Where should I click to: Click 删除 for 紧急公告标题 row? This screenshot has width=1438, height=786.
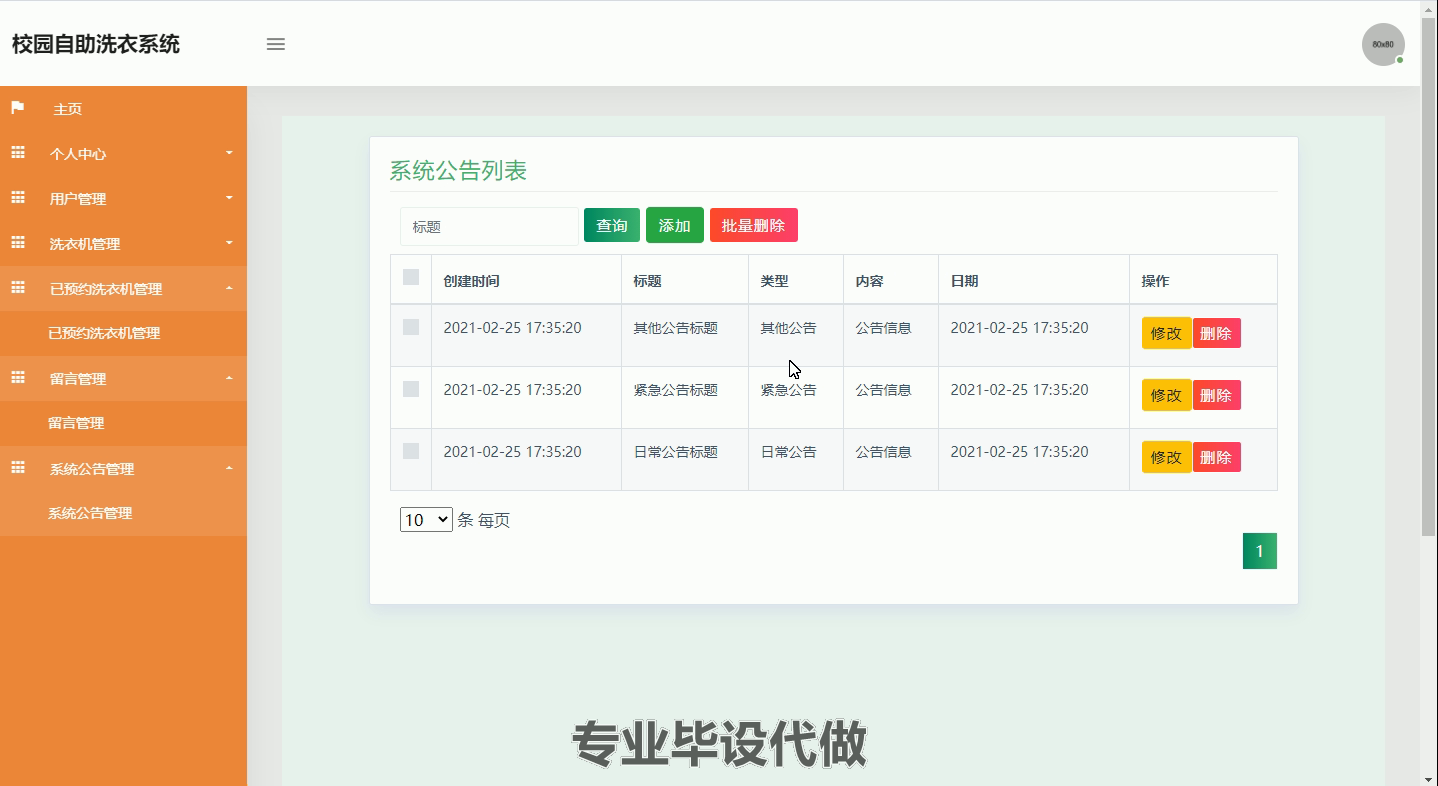[x=1216, y=395]
